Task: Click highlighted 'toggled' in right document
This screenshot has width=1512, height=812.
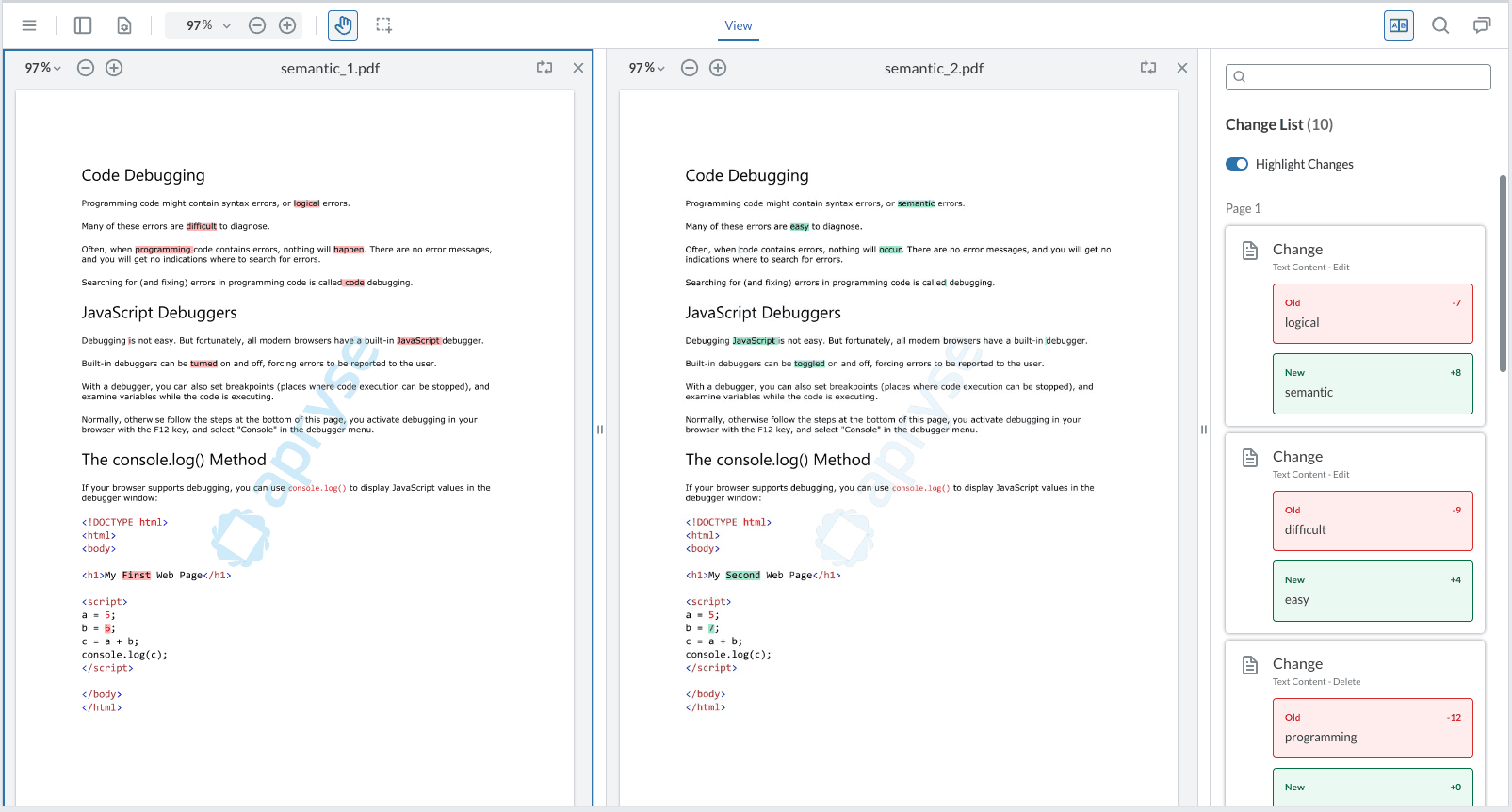Action: (809, 364)
